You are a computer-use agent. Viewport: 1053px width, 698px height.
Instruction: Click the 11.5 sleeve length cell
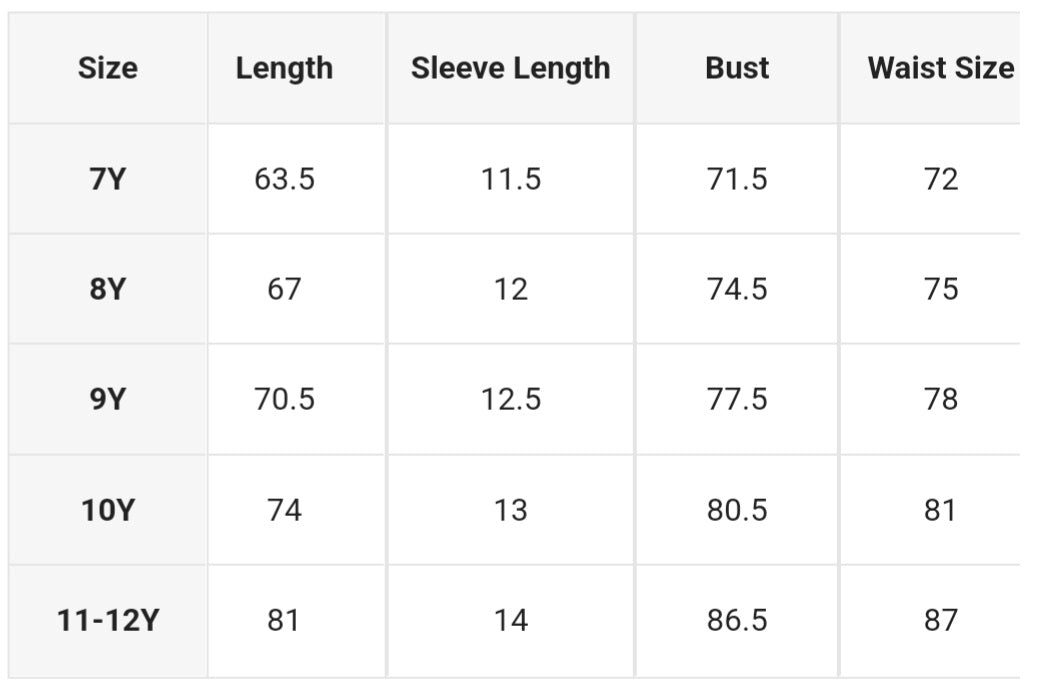point(510,179)
